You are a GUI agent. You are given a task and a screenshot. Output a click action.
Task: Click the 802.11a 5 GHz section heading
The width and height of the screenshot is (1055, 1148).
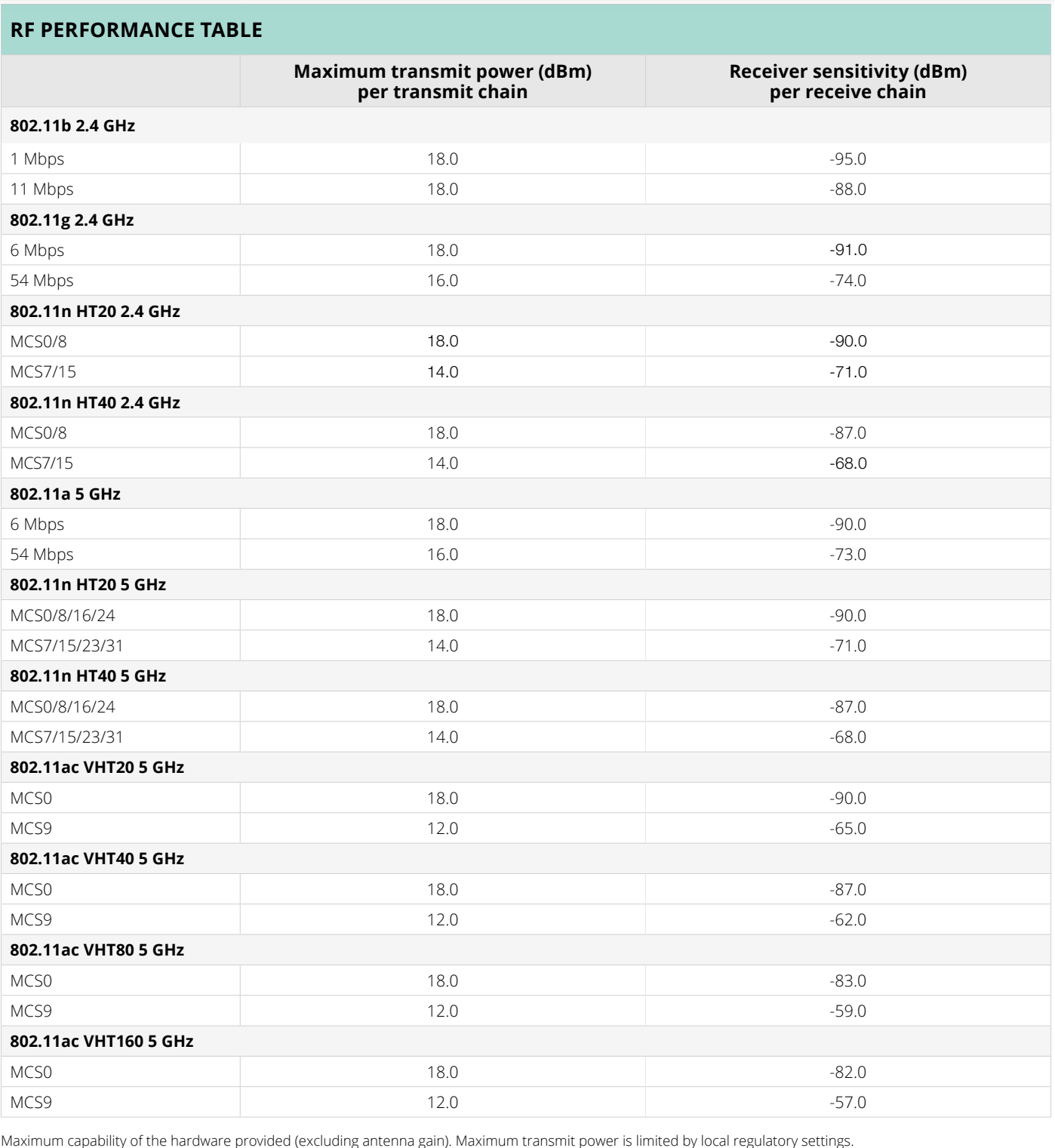tap(66, 494)
